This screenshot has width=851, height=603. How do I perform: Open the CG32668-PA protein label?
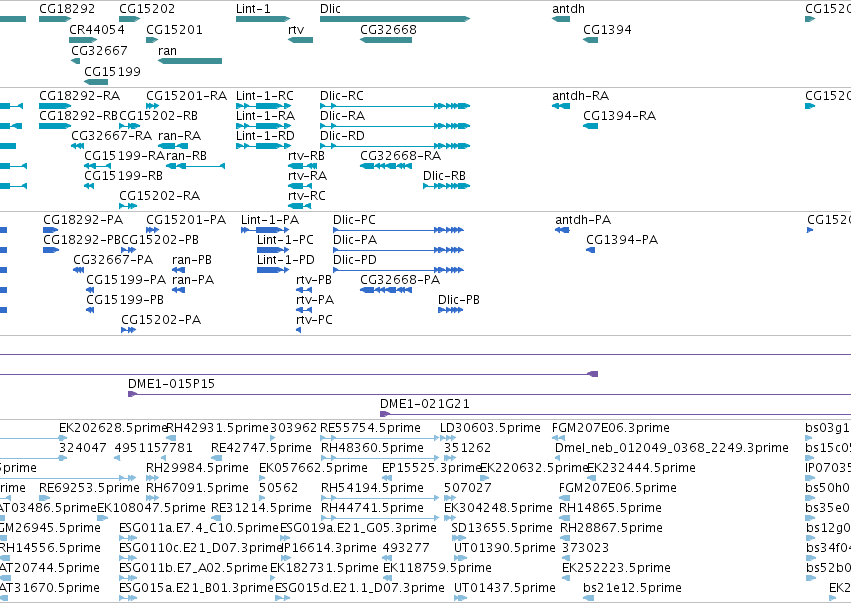coord(400,280)
